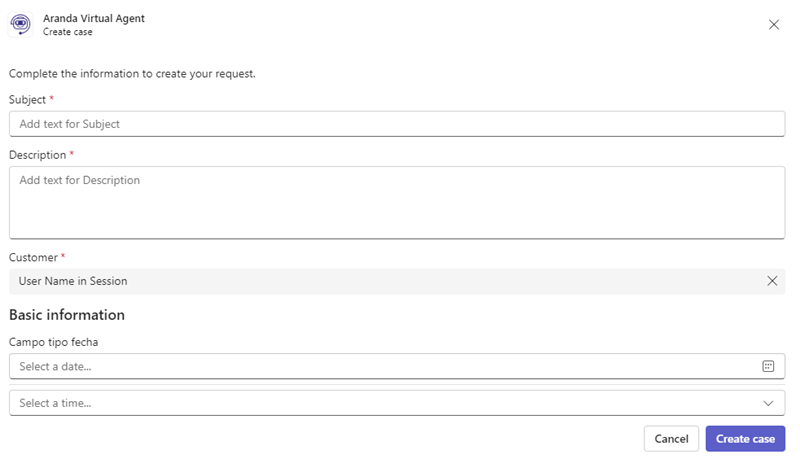This screenshot has width=800, height=467.
Task: Click the Subject field label
Action: [x=28, y=100]
